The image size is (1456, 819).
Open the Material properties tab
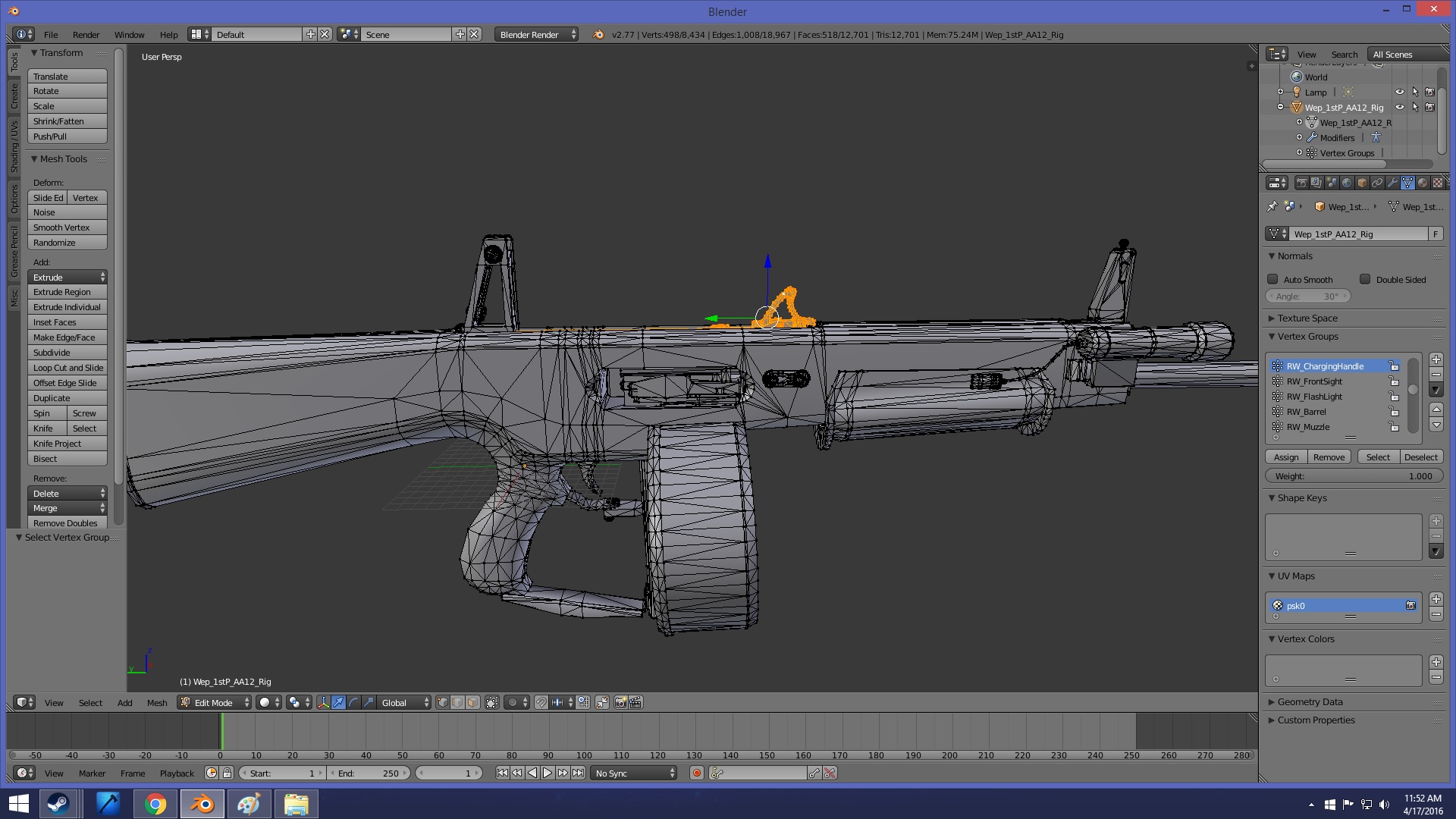(1423, 183)
